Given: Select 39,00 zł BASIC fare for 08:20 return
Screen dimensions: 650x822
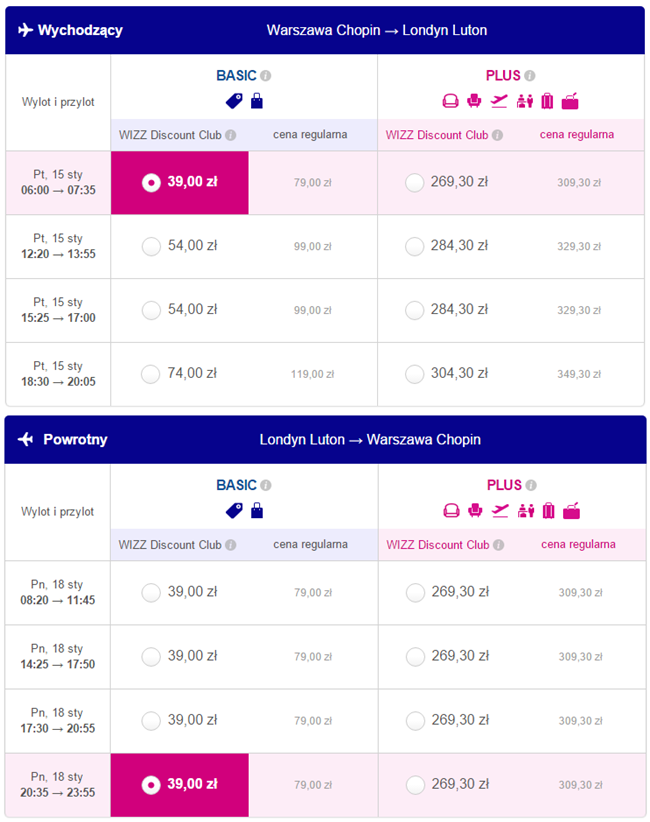Looking at the screenshot, I should [151, 593].
